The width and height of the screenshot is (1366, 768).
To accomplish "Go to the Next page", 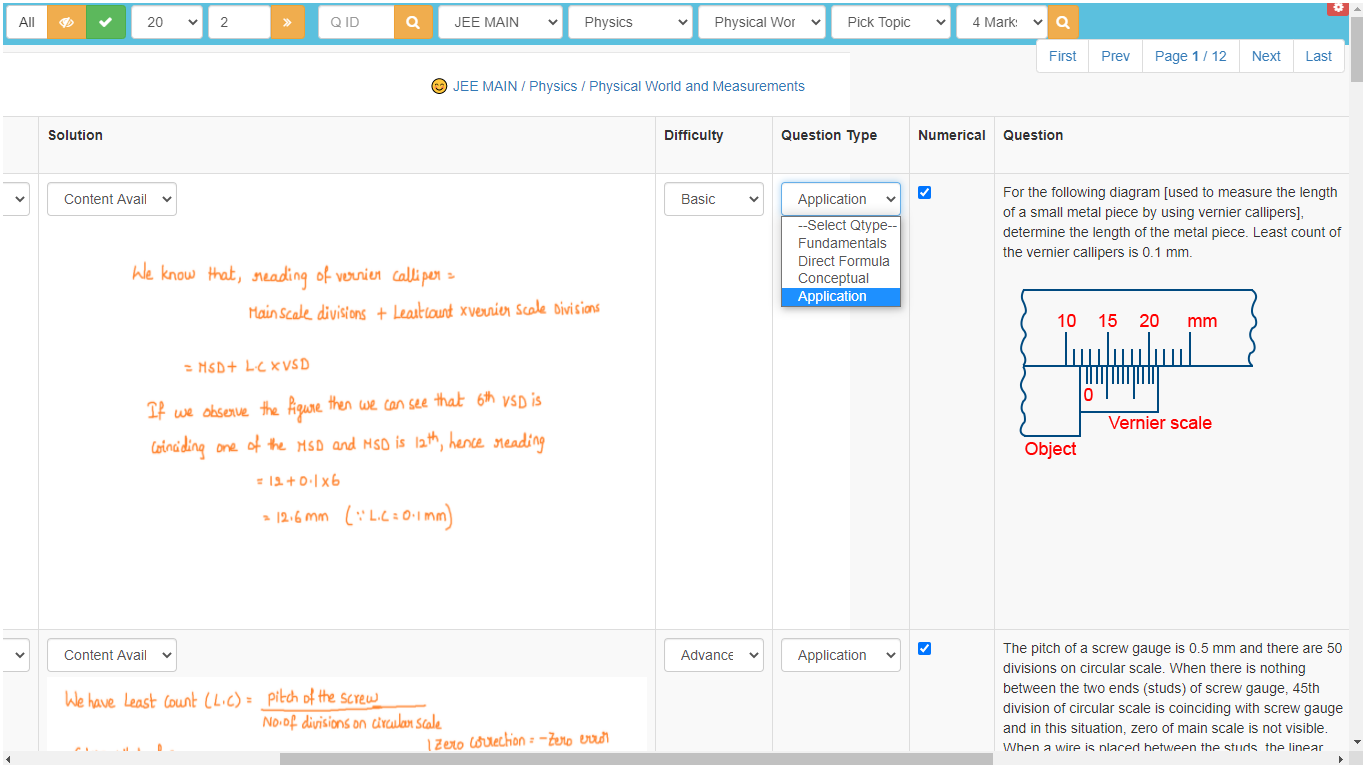I will click(x=1266, y=56).
